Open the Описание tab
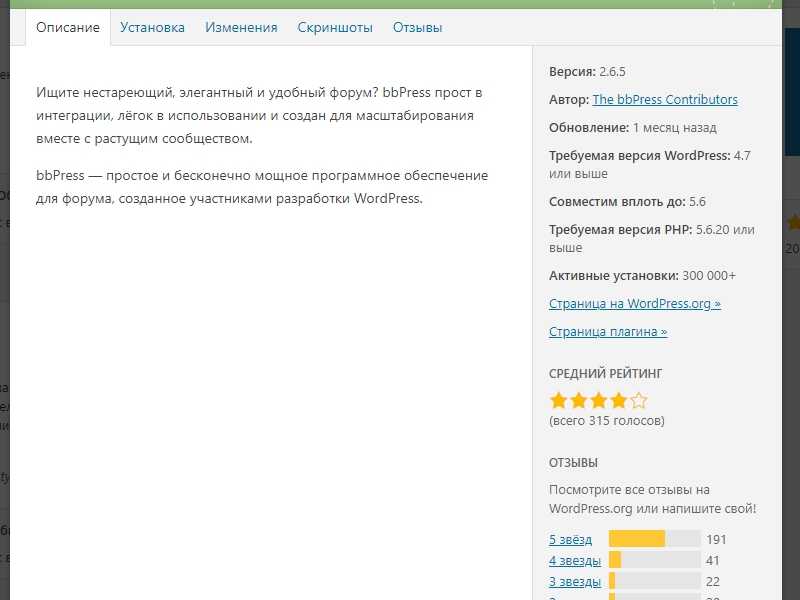Viewport: 800px width, 600px height. pos(68,28)
